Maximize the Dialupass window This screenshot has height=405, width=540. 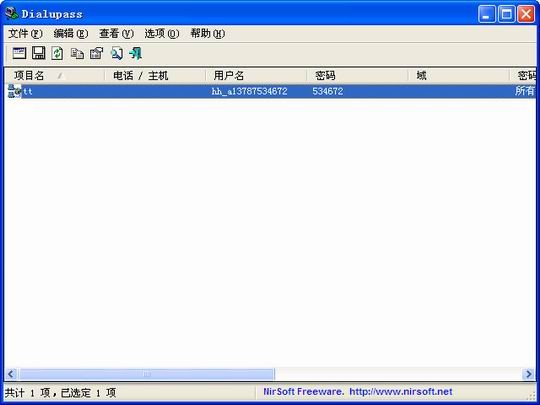click(x=507, y=14)
